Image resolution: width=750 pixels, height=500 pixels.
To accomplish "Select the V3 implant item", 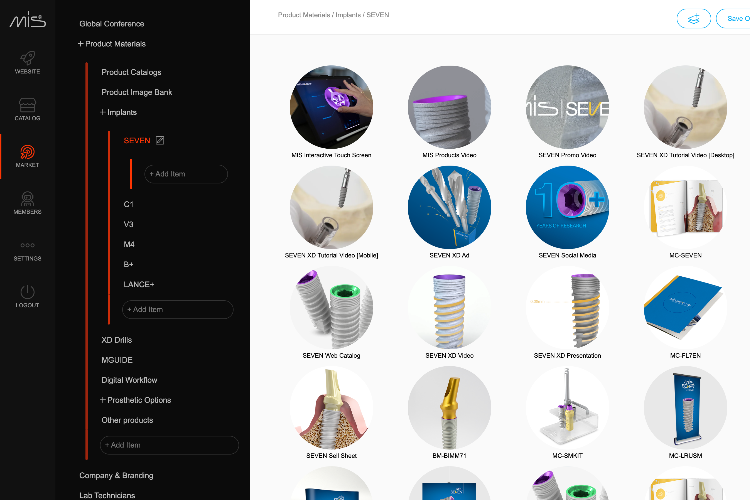I will click(x=129, y=224).
